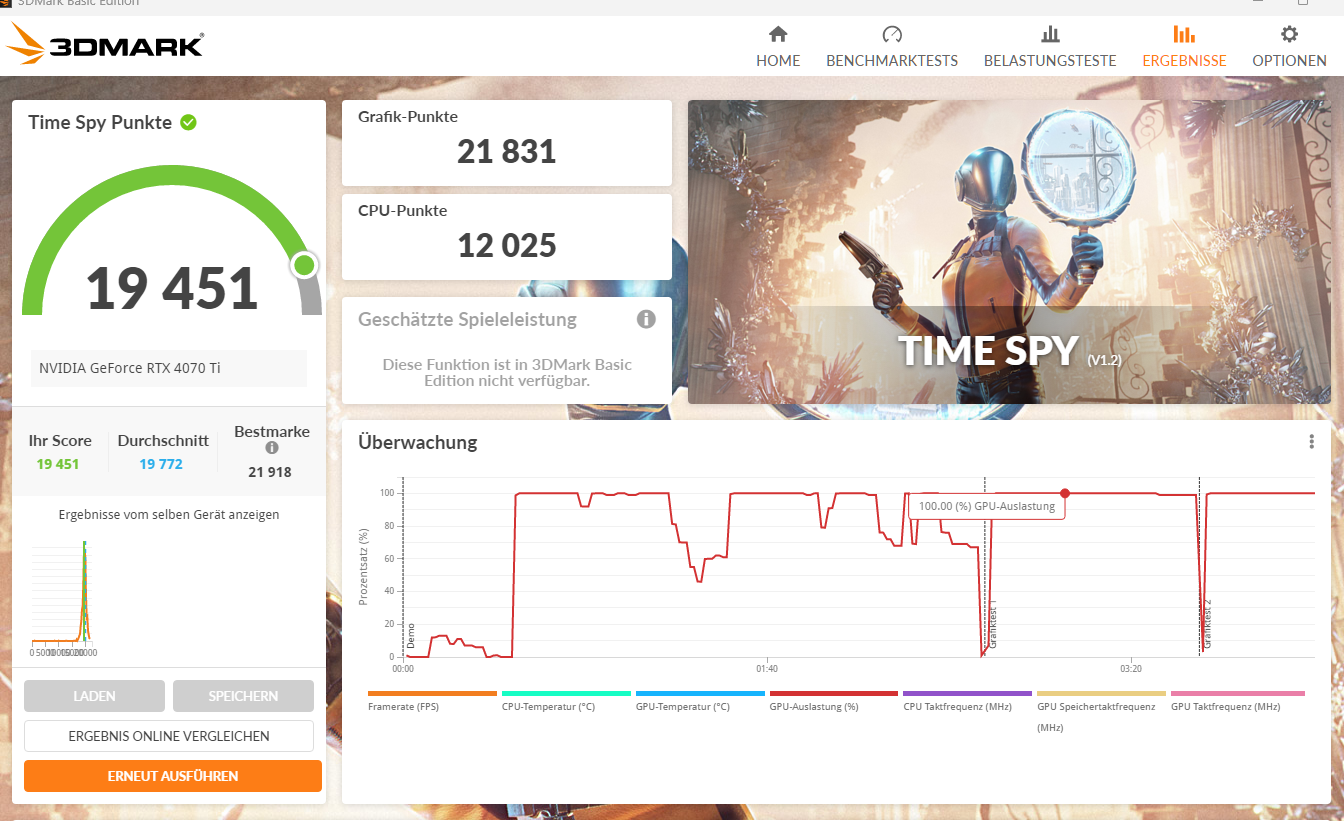This screenshot has width=1344, height=821.
Task: Toggle GPU Speichertaktfrequenz (MHz) legend entry
Action: 1101,711
